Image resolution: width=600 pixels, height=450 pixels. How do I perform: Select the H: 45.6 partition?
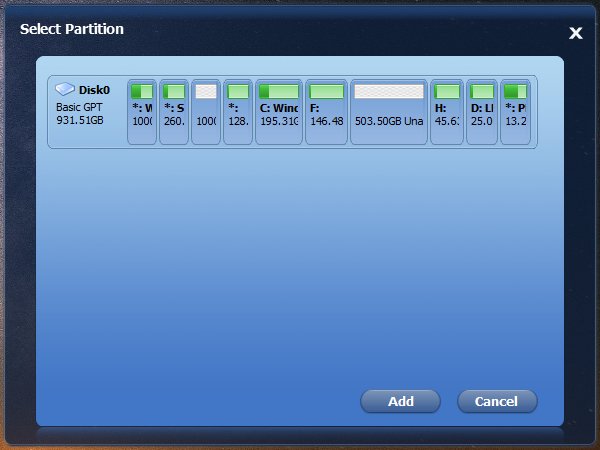point(447,112)
